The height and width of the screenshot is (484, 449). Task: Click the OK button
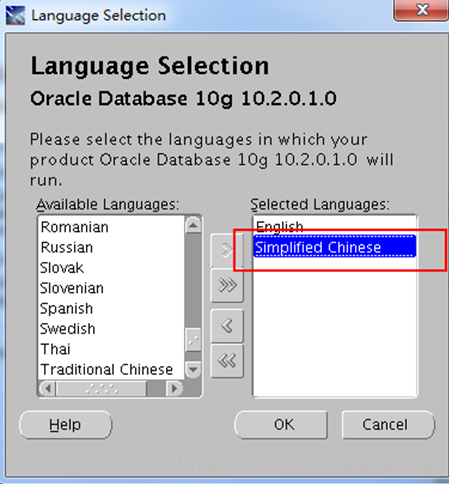pyautogui.click(x=281, y=425)
